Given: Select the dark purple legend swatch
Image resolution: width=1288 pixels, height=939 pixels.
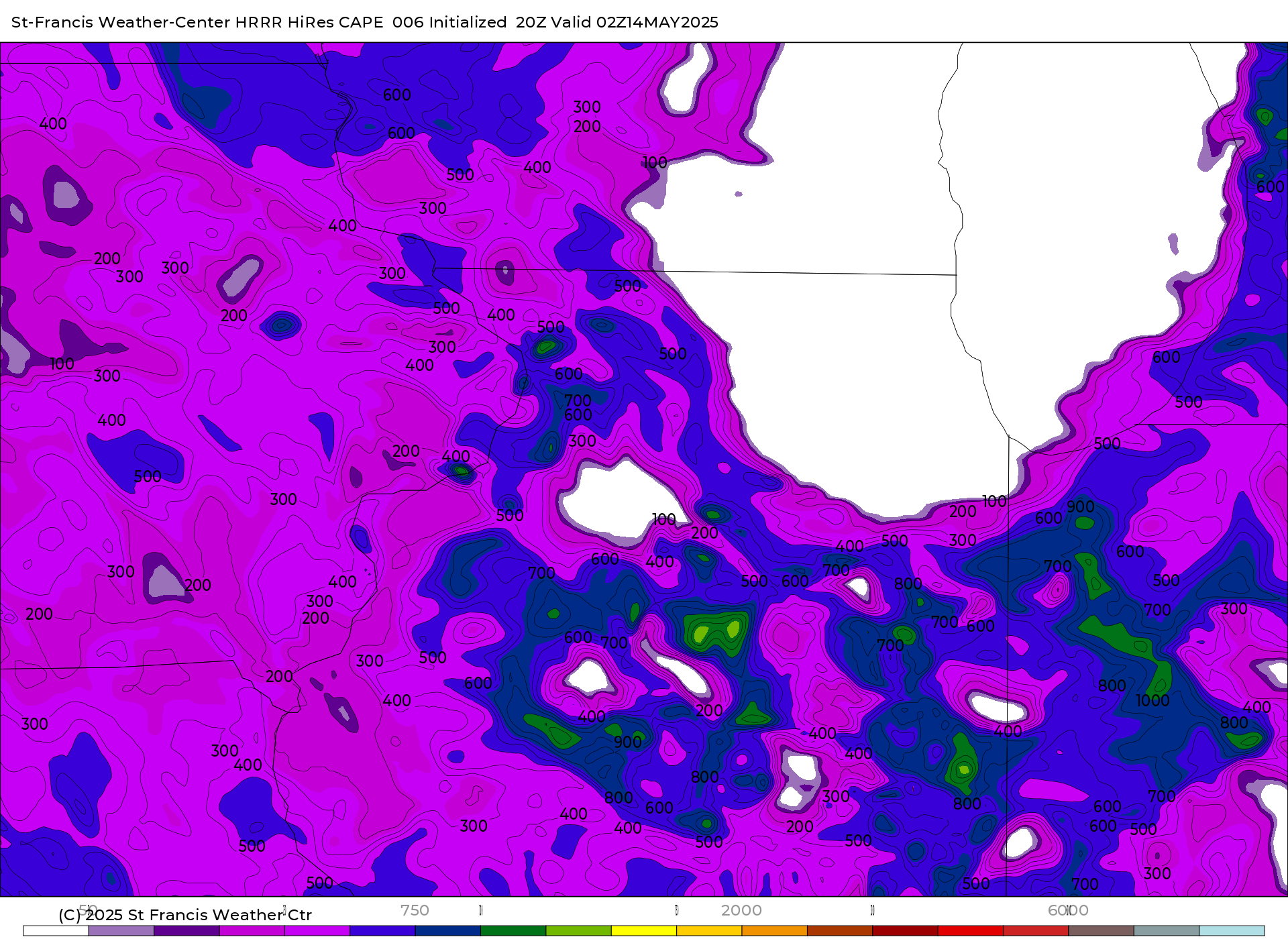Looking at the screenshot, I should 186,931.
